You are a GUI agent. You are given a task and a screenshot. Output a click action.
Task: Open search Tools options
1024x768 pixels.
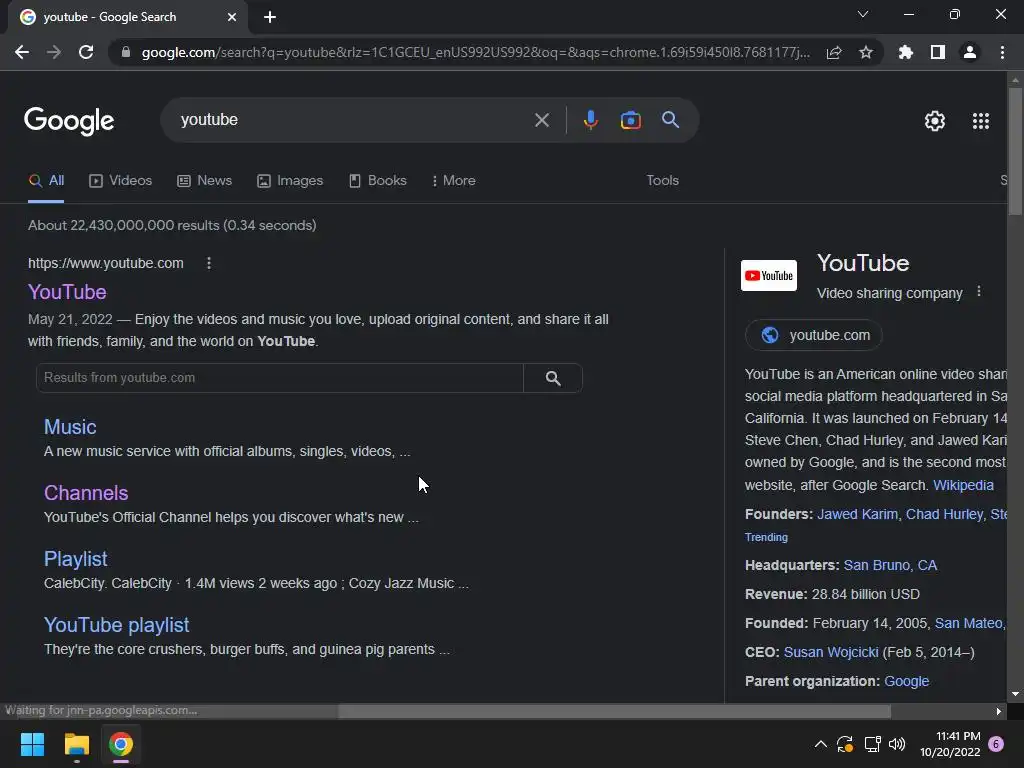coord(662,181)
